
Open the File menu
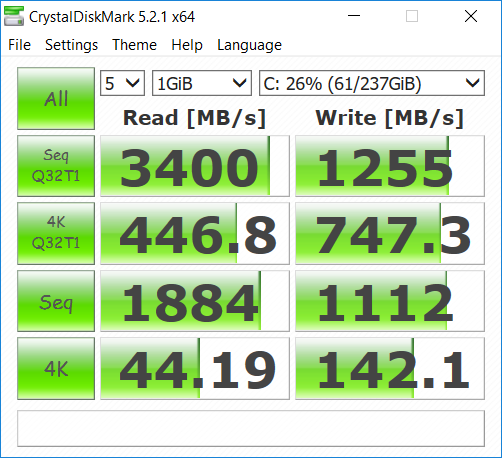coord(19,45)
